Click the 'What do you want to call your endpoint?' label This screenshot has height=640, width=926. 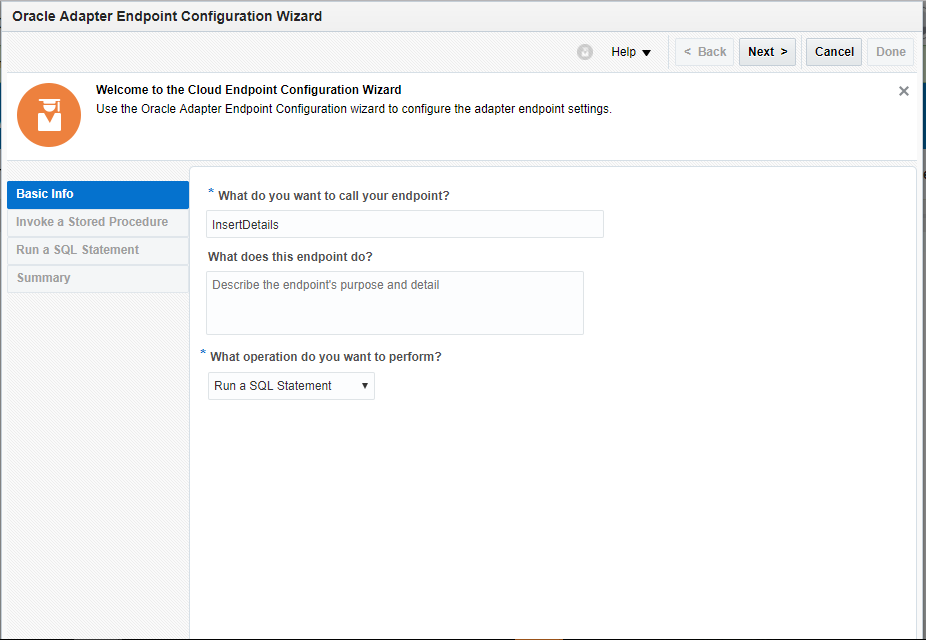(333, 196)
